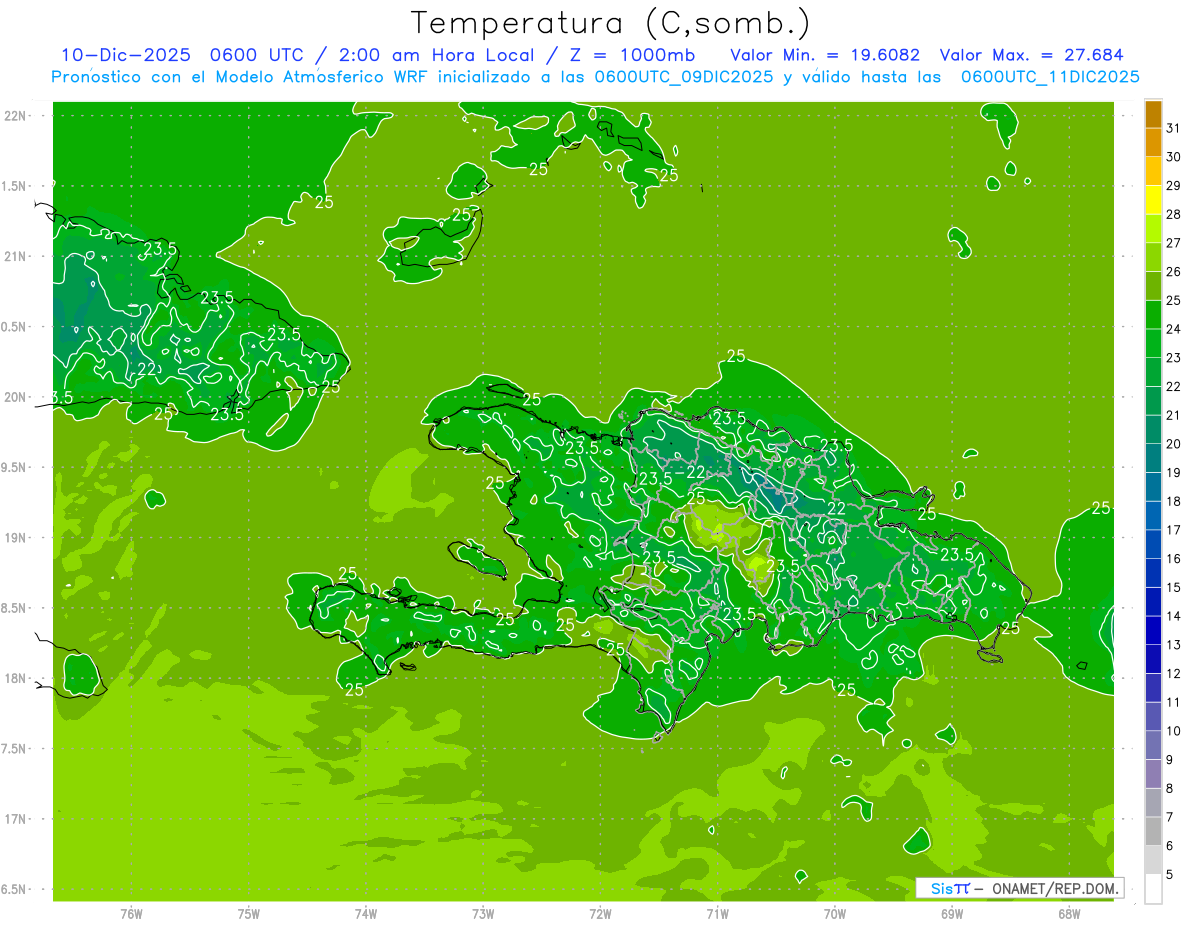This screenshot has height=927, width=1200.
Task: Click the "22N" latitude axis label
Action: pyautogui.click(x=15, y=116)
